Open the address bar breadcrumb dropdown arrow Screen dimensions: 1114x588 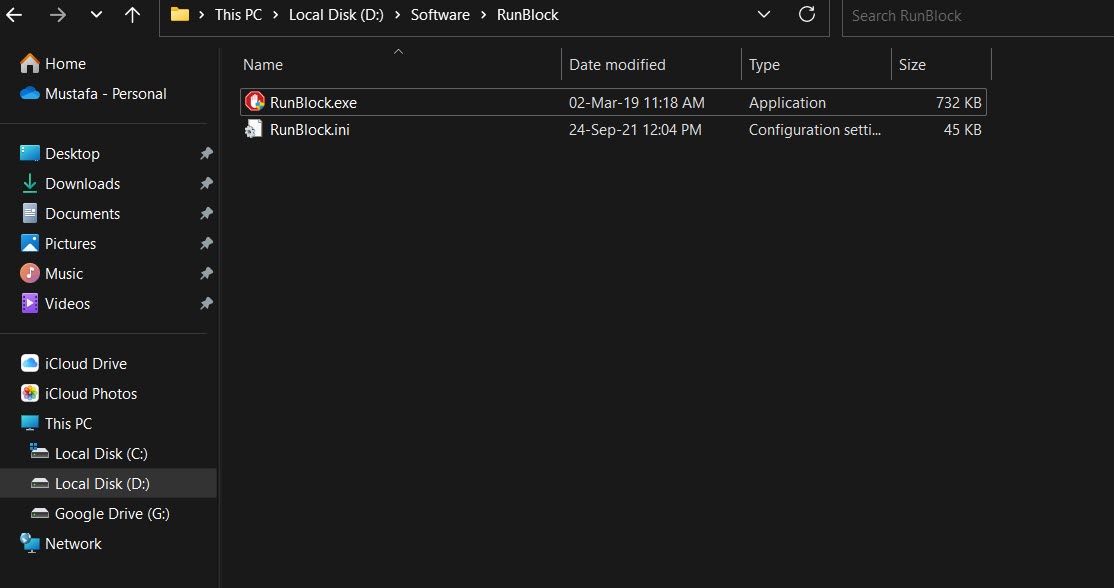click(x=763, y=14)
